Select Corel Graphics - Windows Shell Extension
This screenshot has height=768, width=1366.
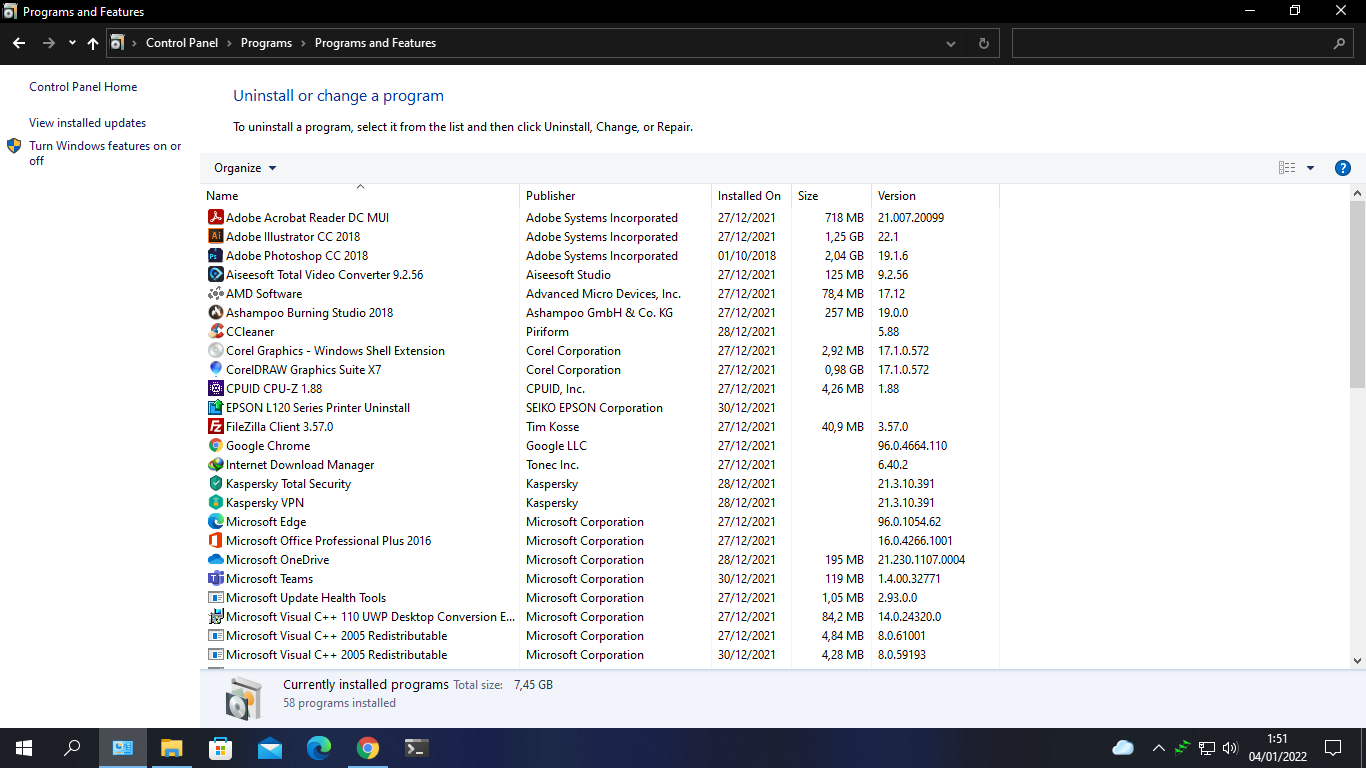click(600, 351)
